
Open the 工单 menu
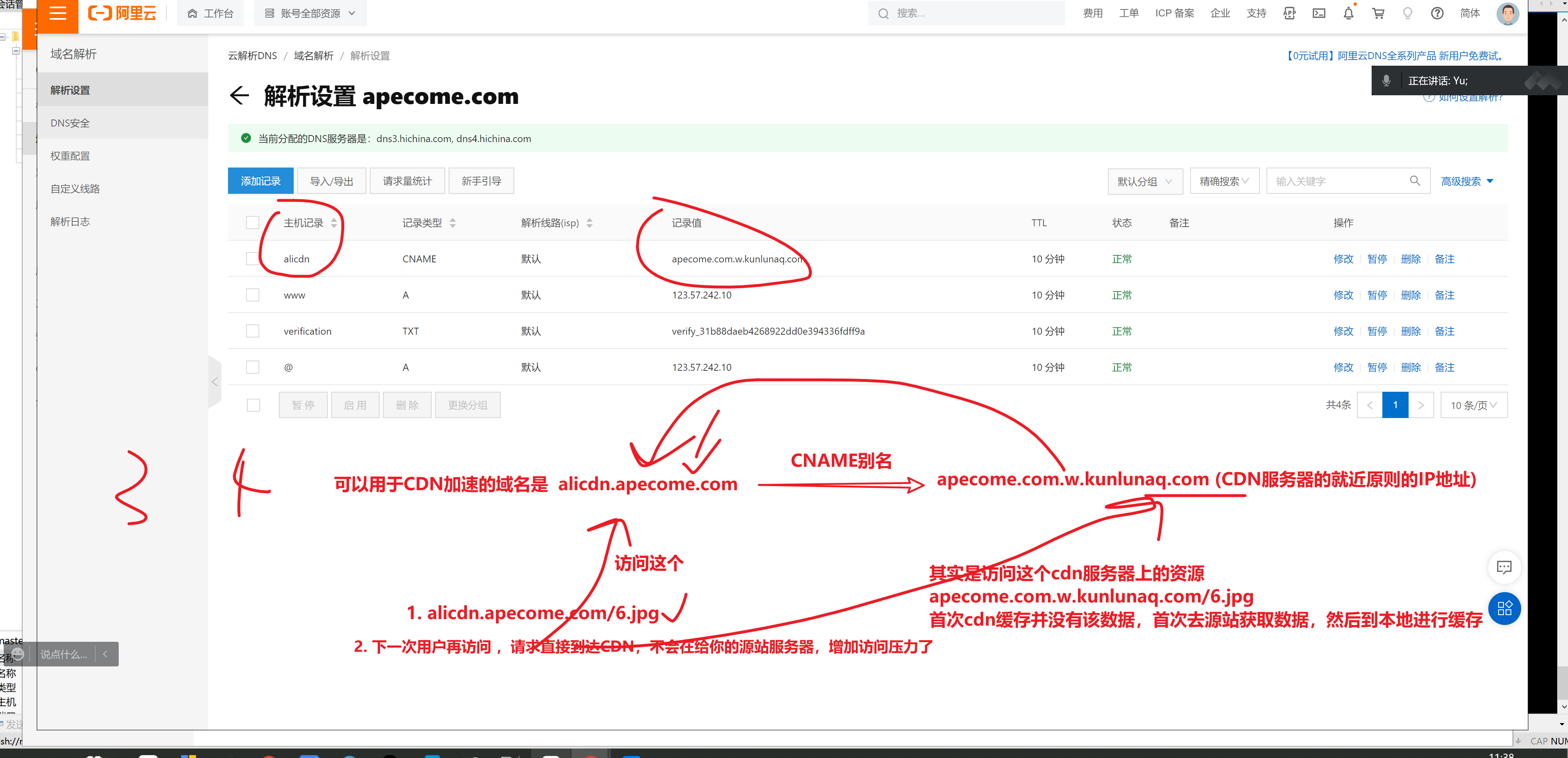1128,14
